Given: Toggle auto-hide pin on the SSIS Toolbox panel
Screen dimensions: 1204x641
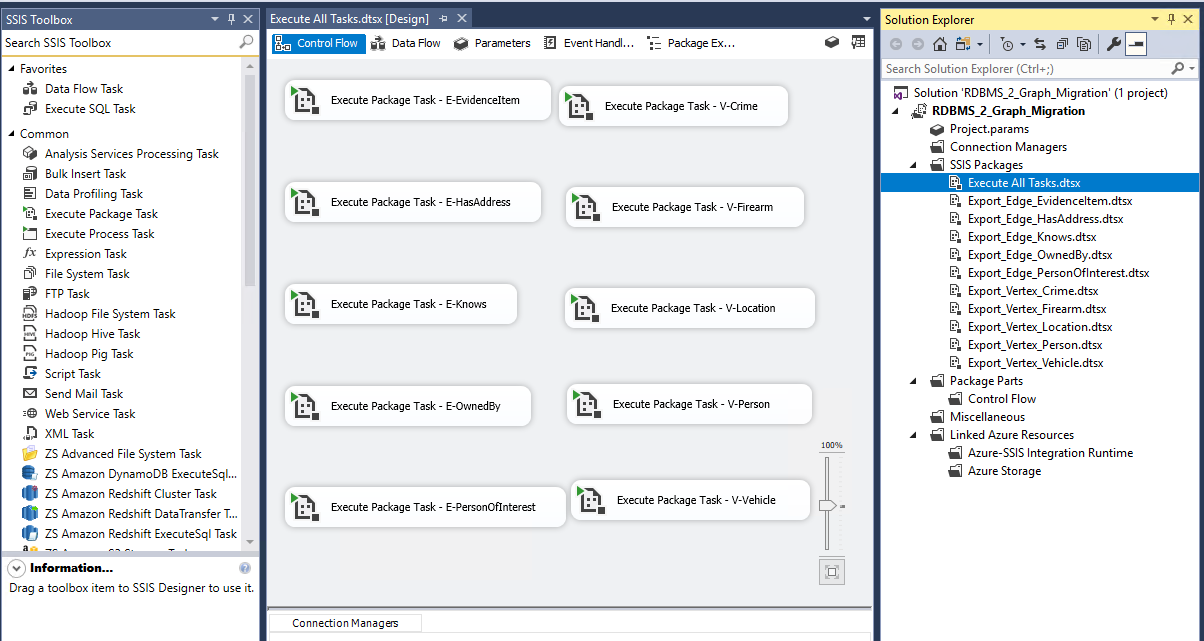Looking at the screenshot, I should coord(231,19).
